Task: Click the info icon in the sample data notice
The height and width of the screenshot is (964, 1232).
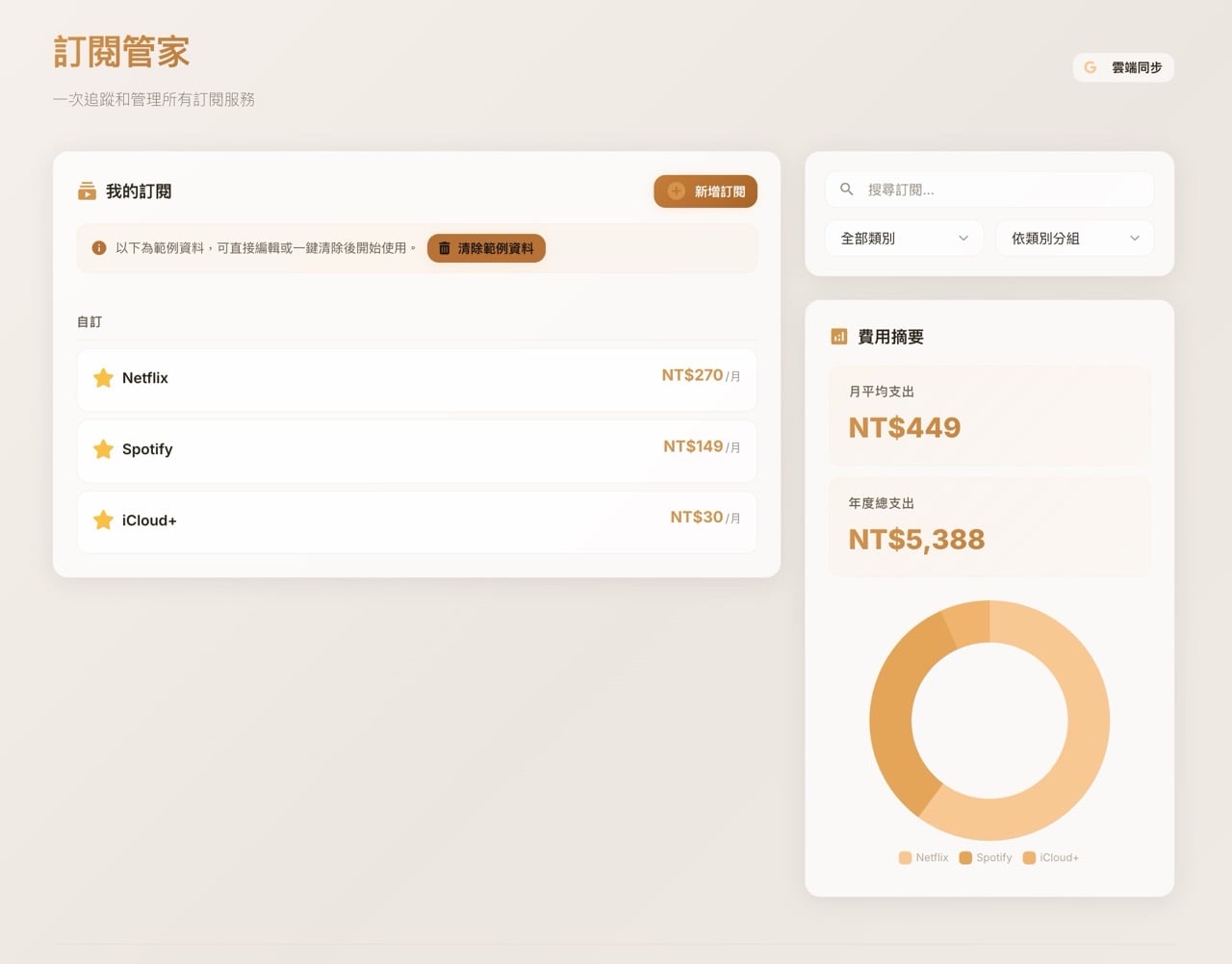Action: [98, 248]
